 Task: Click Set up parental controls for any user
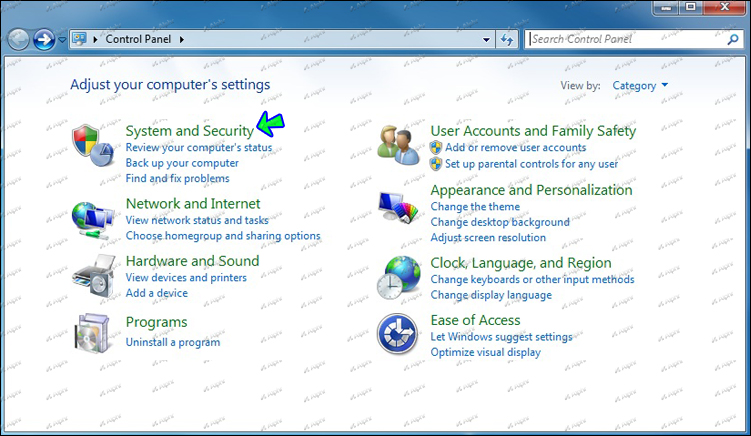(x=531, y=164)
